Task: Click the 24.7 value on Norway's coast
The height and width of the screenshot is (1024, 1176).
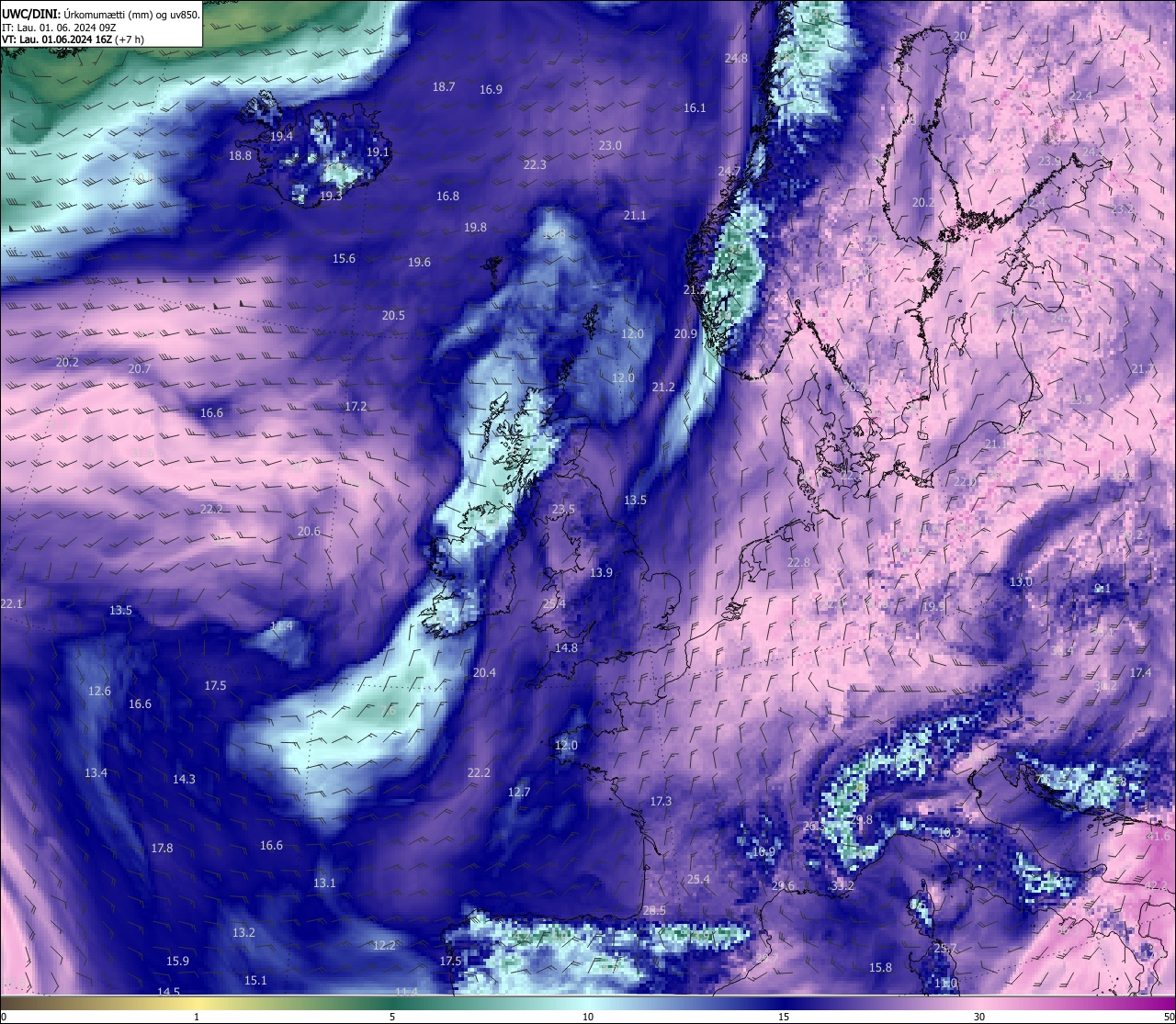Action: coord(729,172)
